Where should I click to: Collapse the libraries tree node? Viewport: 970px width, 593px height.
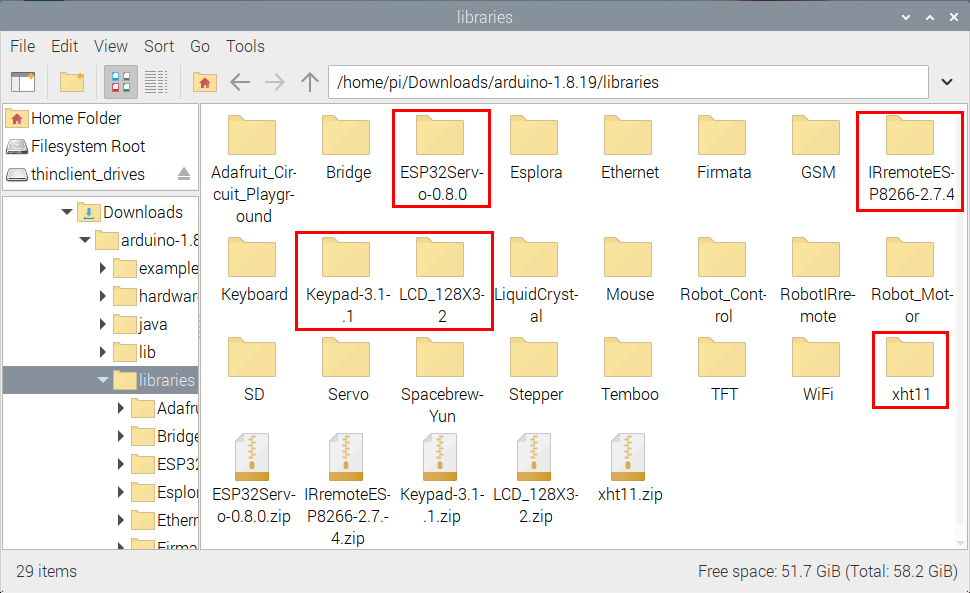tap(103, 380)
